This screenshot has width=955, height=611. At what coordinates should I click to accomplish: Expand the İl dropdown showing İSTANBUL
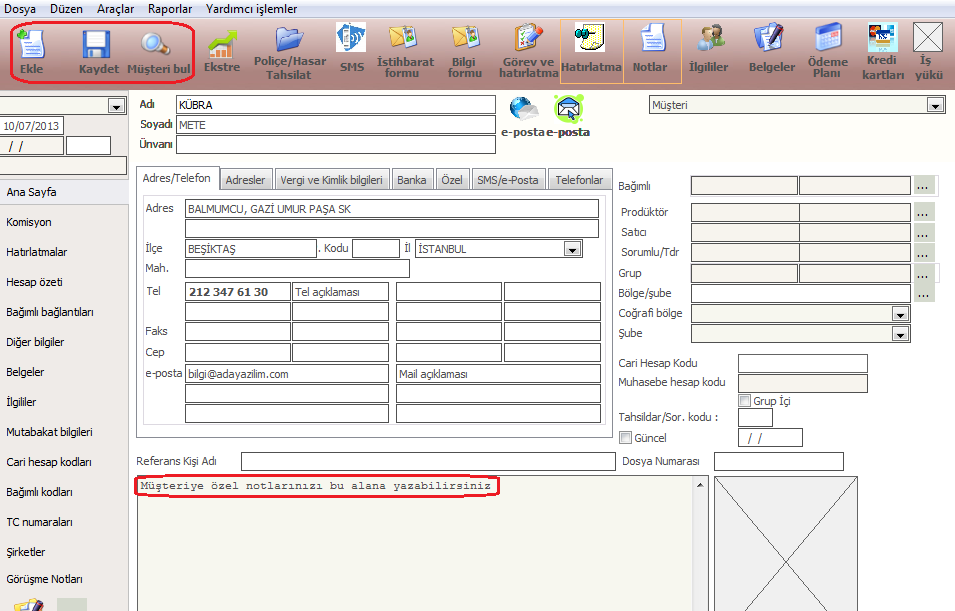click(x=572, y=249)
